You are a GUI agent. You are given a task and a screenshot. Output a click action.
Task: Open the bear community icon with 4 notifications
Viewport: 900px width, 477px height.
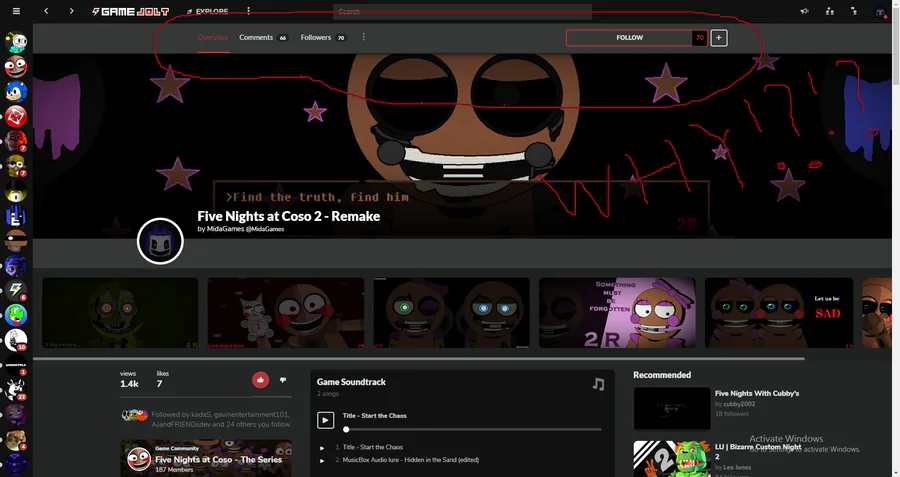16,440
